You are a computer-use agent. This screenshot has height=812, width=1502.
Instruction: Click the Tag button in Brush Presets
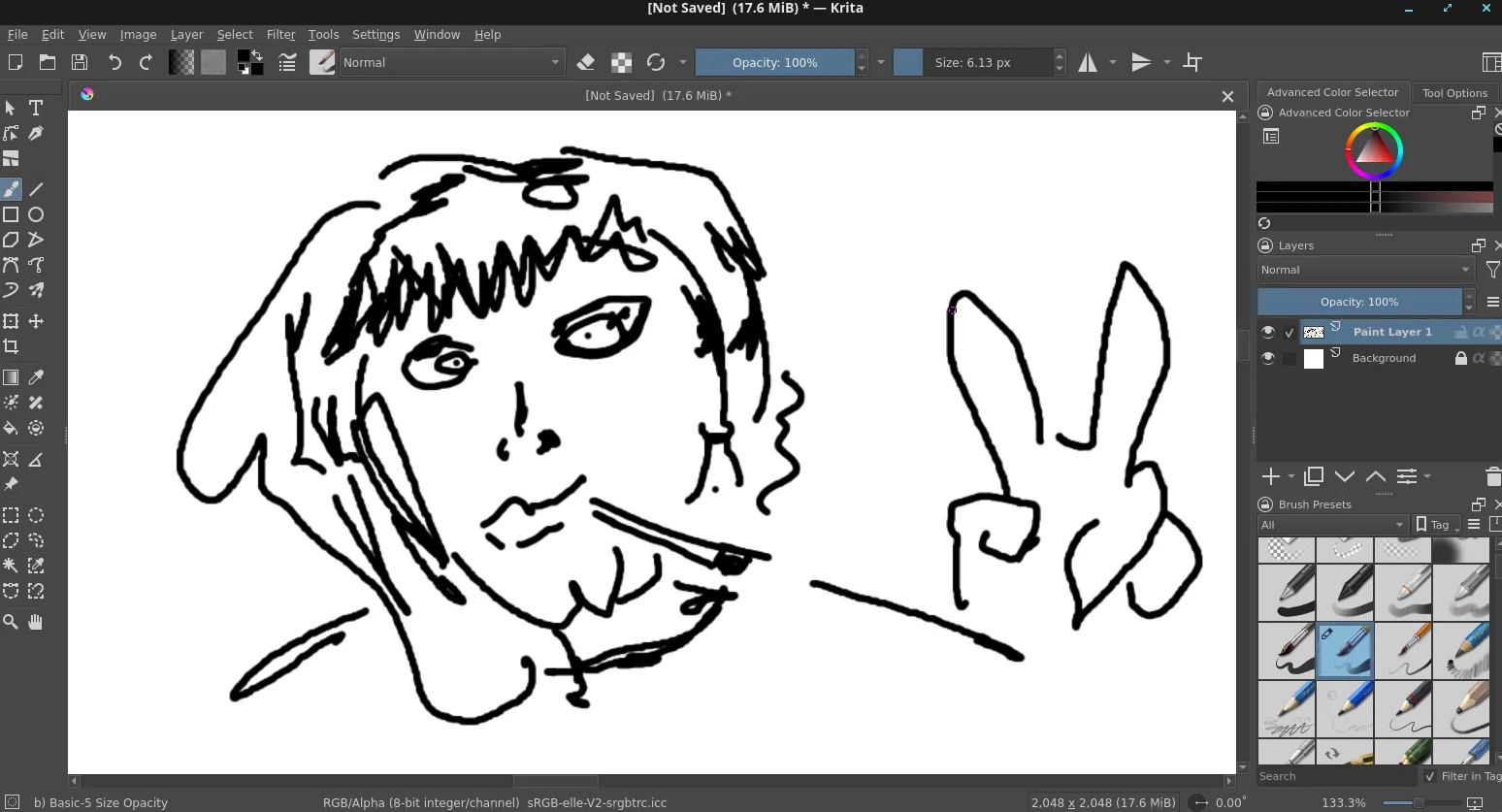coord(1436,525)
